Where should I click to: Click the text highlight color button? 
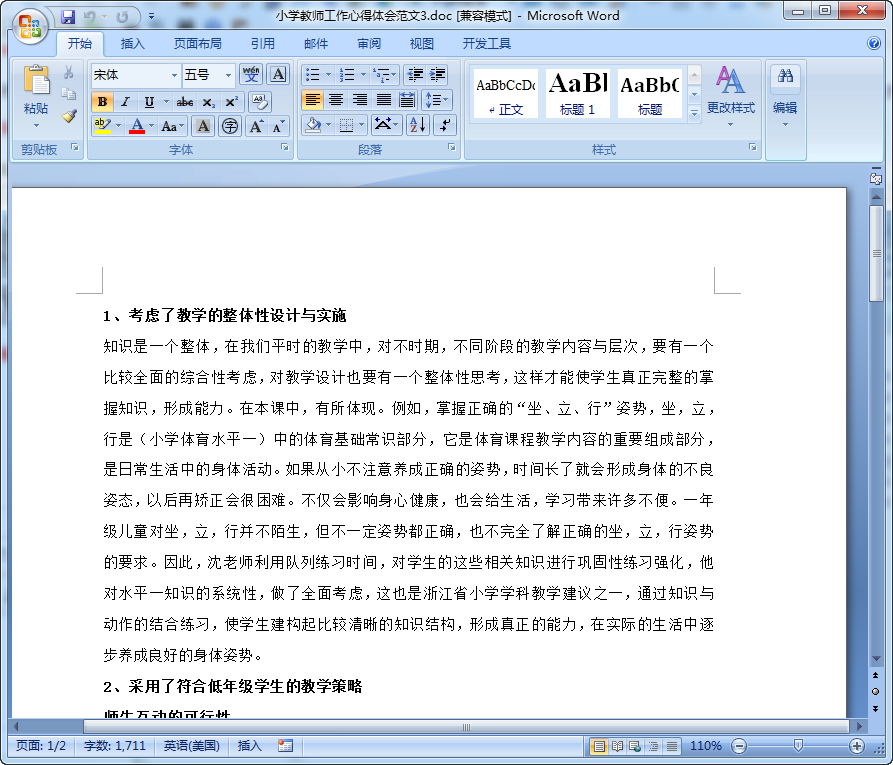click(x=103, y=126)
